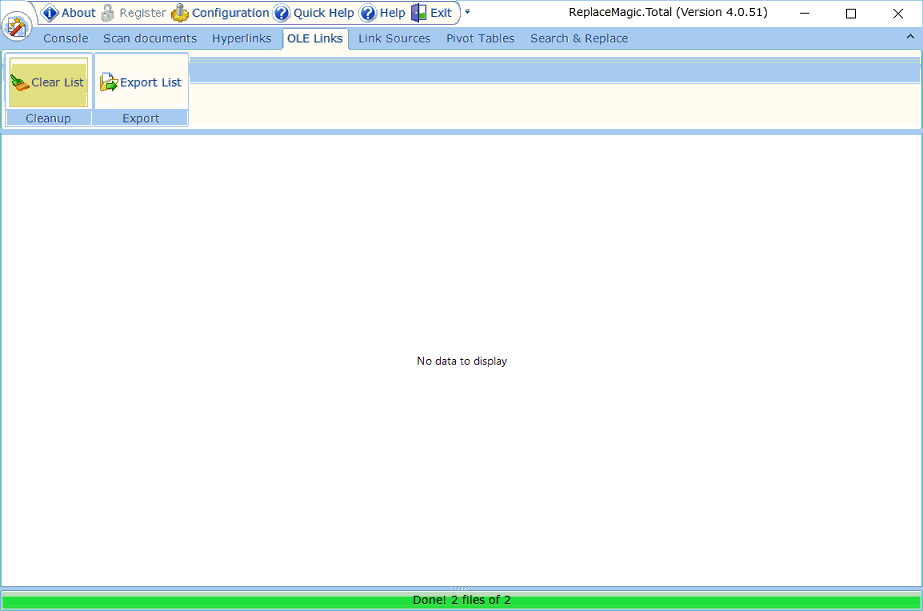This screenshot has height=611, width=923.
Task: Click the Exit door icon
Action: coord(419,13)
